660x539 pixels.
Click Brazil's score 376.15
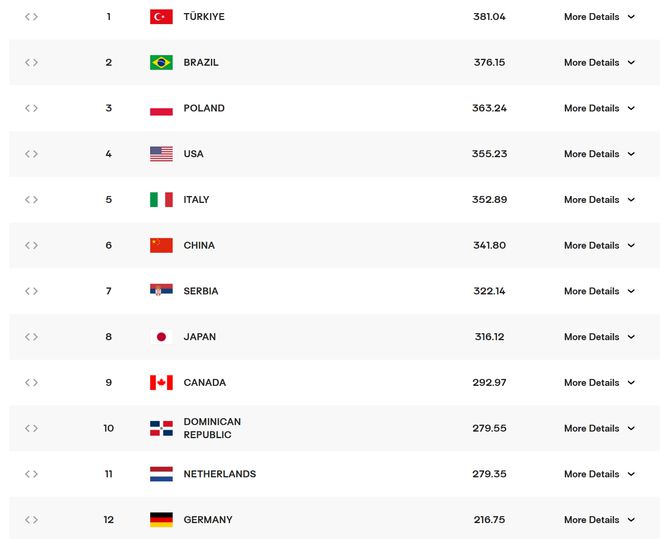489,62
